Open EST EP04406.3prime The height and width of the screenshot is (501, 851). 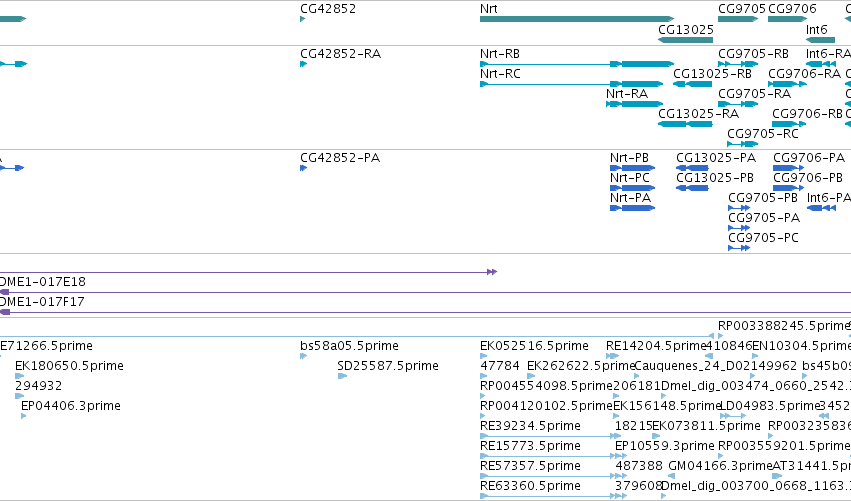(x=71, y=407)
